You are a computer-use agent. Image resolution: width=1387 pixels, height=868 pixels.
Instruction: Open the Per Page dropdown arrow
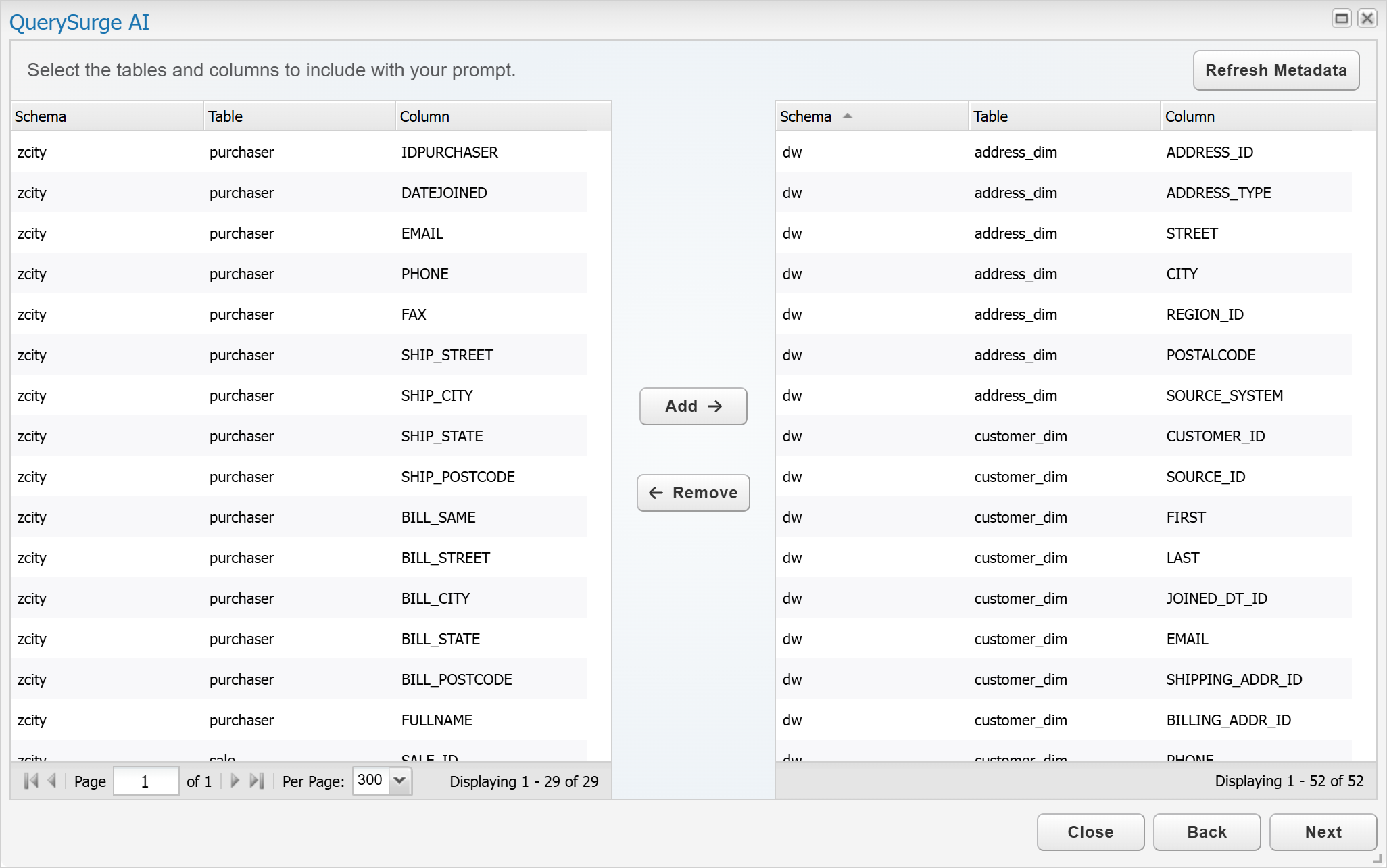click(399, 781)
